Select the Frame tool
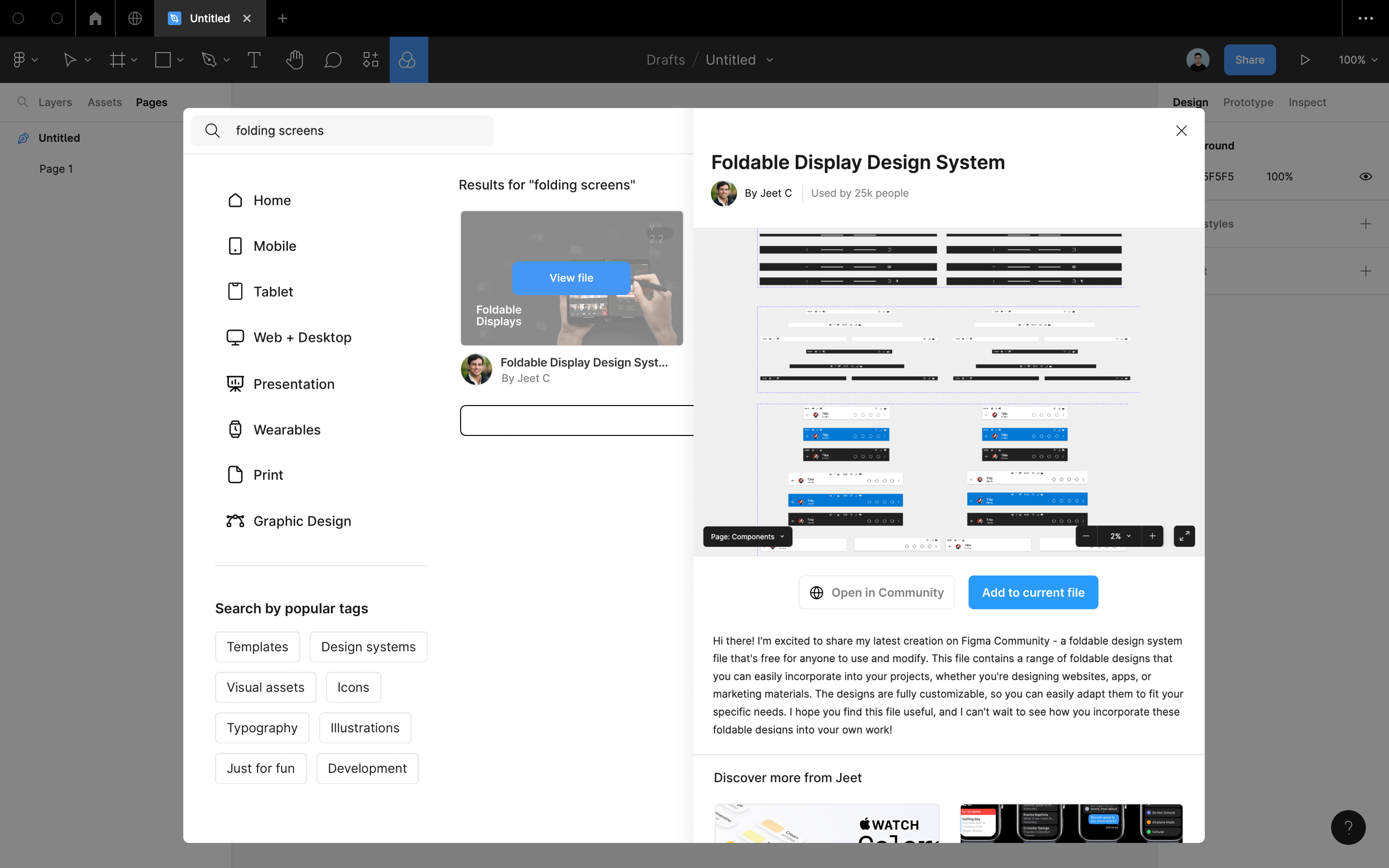 [x=118, y=60]
